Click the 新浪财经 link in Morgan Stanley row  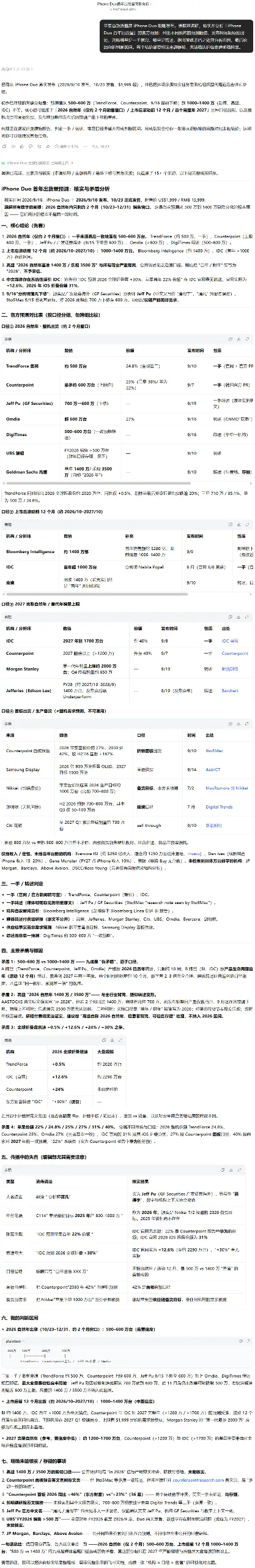230,669
